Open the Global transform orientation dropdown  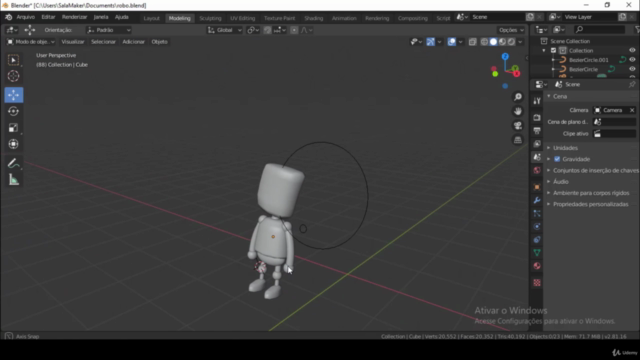(x=224, y=30)
